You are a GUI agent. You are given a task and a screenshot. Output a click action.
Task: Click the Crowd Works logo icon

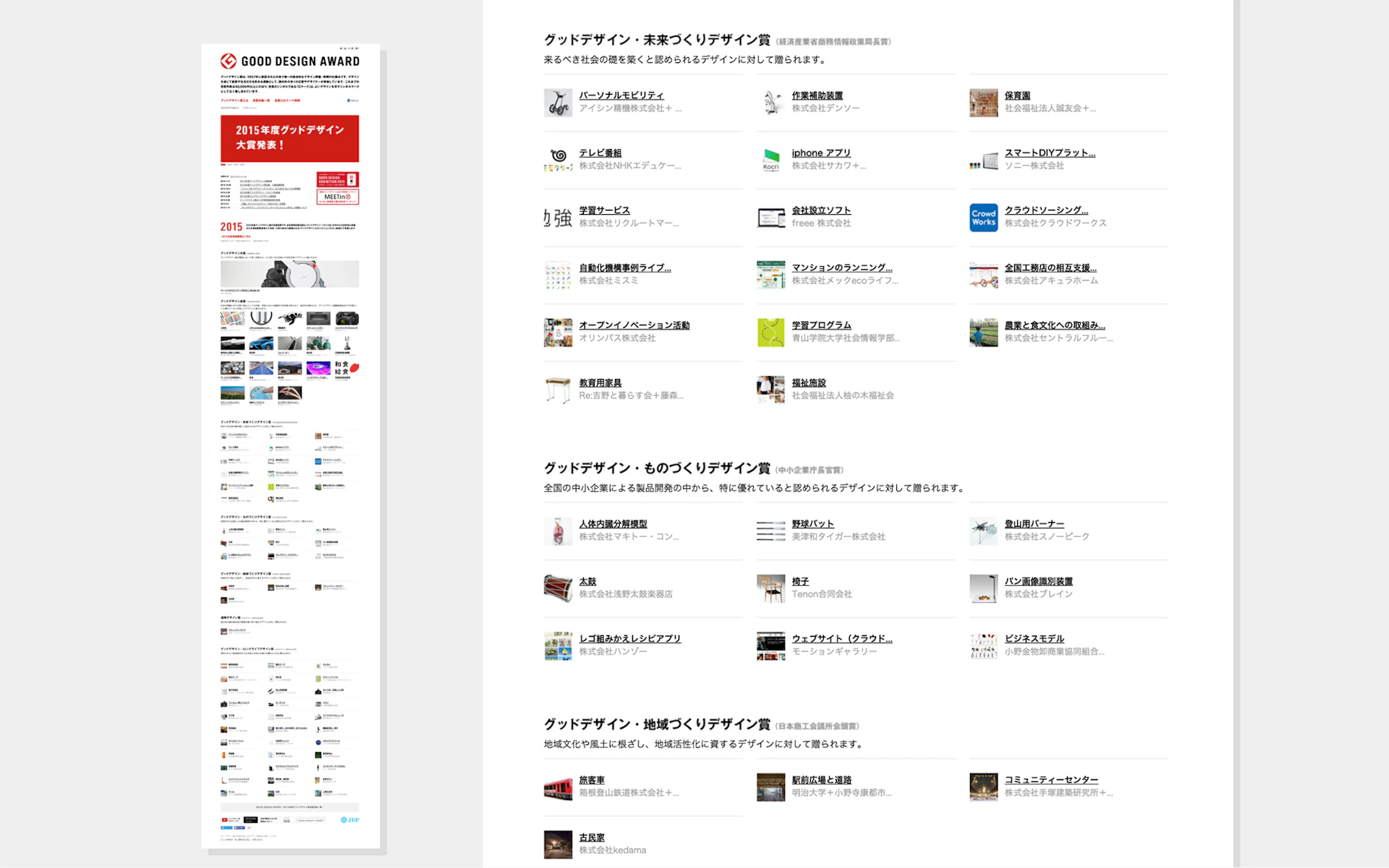(x=983, y=218)
